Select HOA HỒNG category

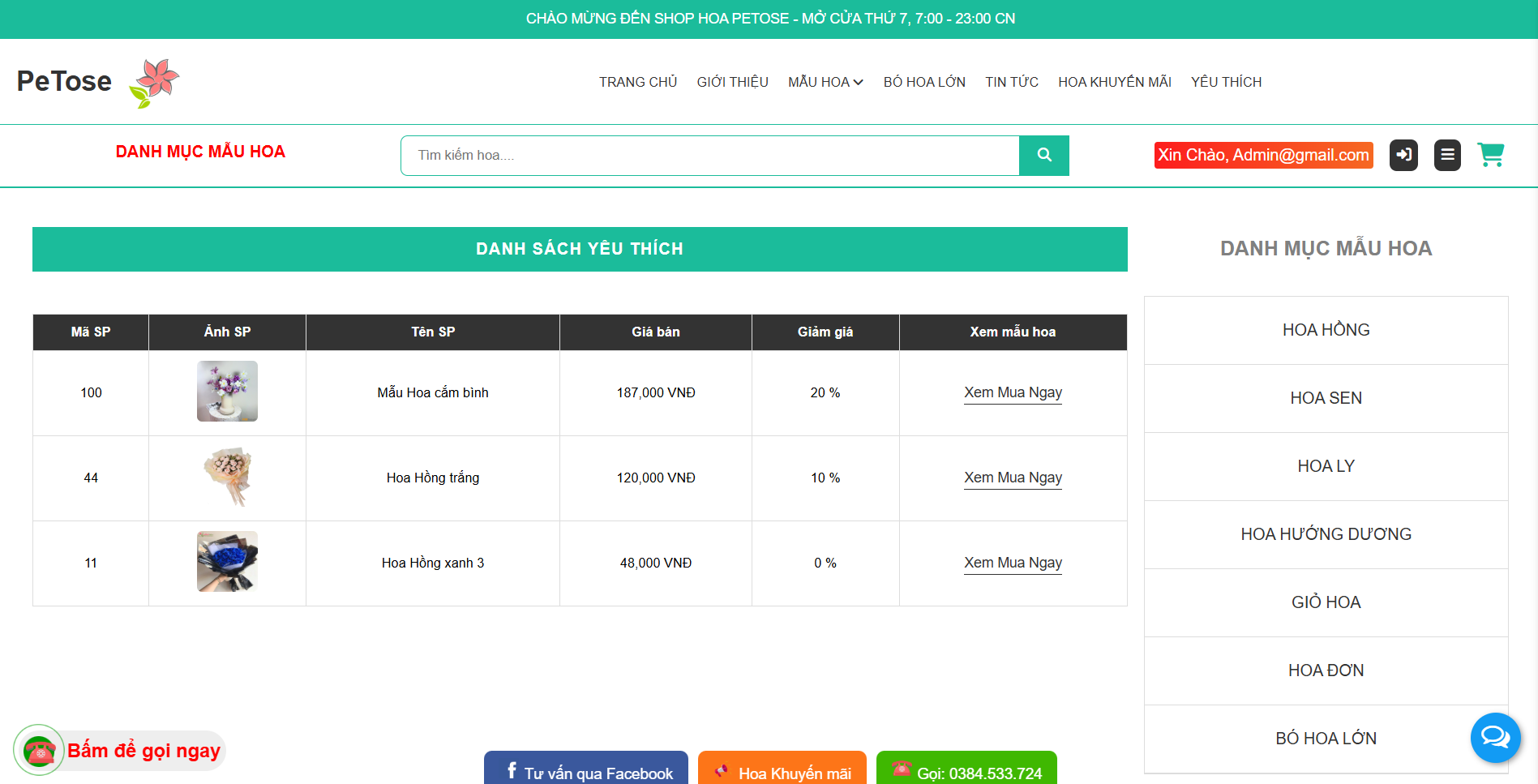pyautogui.click(x=1326, y=330)
